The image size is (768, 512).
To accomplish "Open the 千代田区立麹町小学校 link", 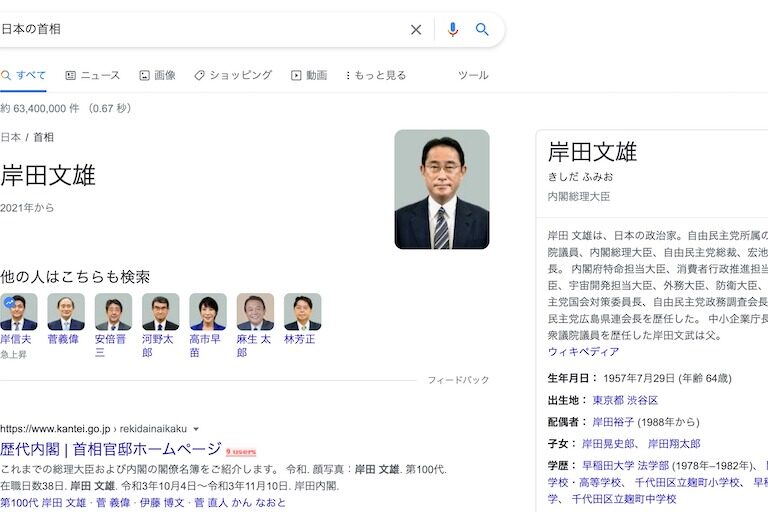I will [687, 483].
